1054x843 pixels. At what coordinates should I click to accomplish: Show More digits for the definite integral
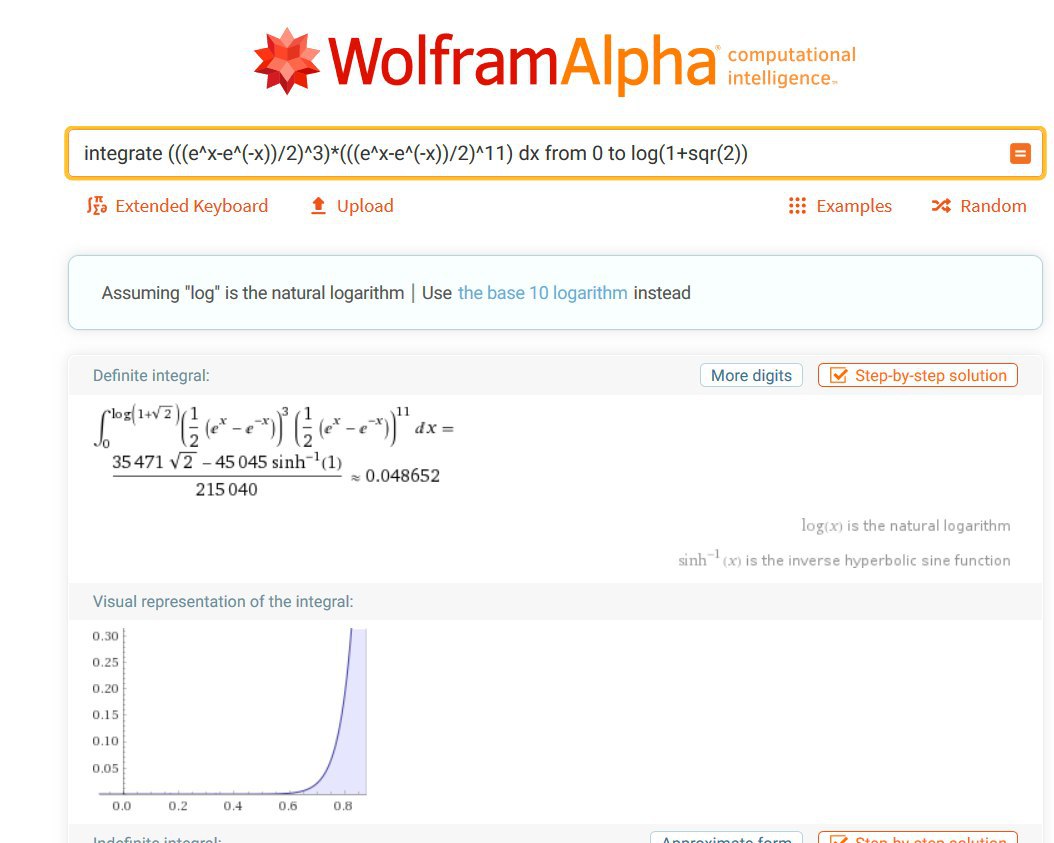pyautogui.click(x=751, y=375)
